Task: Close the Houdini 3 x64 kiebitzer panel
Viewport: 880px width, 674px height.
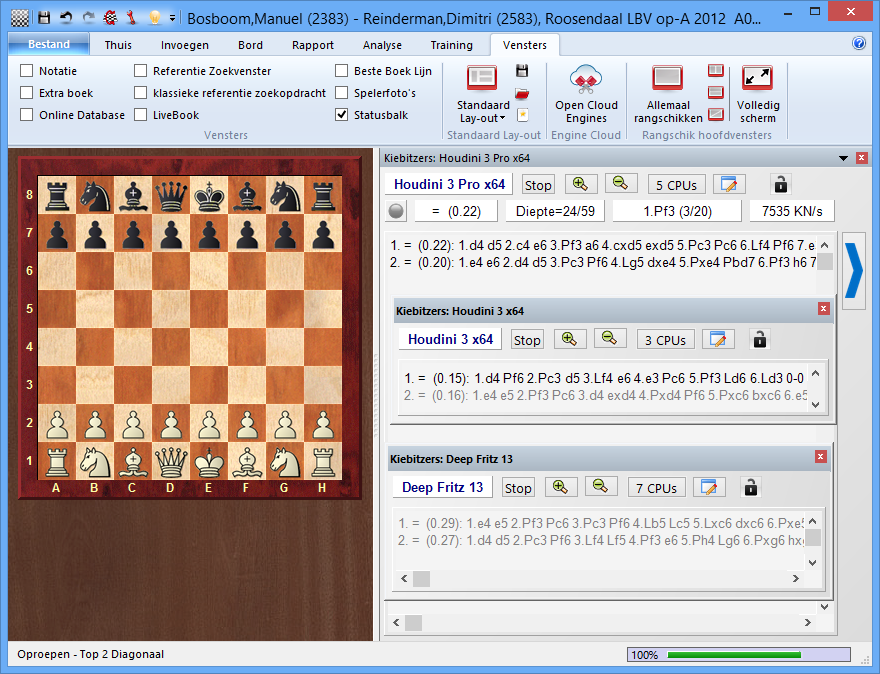Action: pos(823,309)
